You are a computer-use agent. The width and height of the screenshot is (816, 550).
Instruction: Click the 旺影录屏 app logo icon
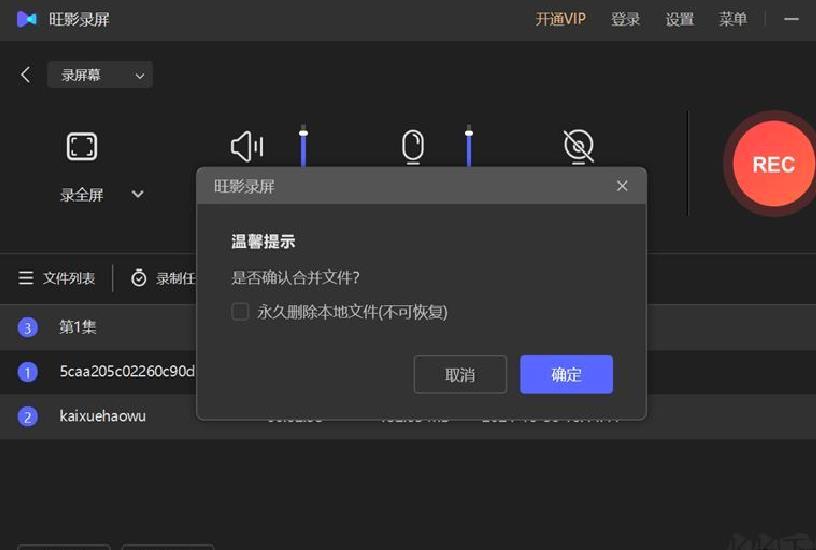point(27,20)
